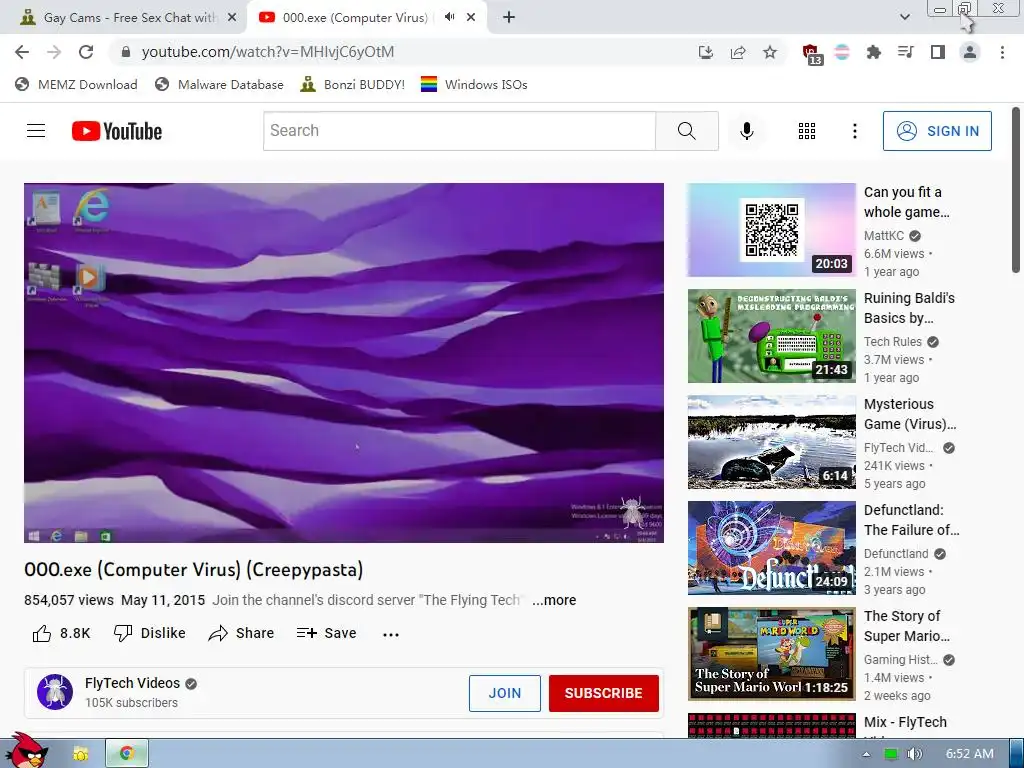The image size is (1024, 768).
Task: Open the Angry Birds start button
Action: [x=25, y=751]
